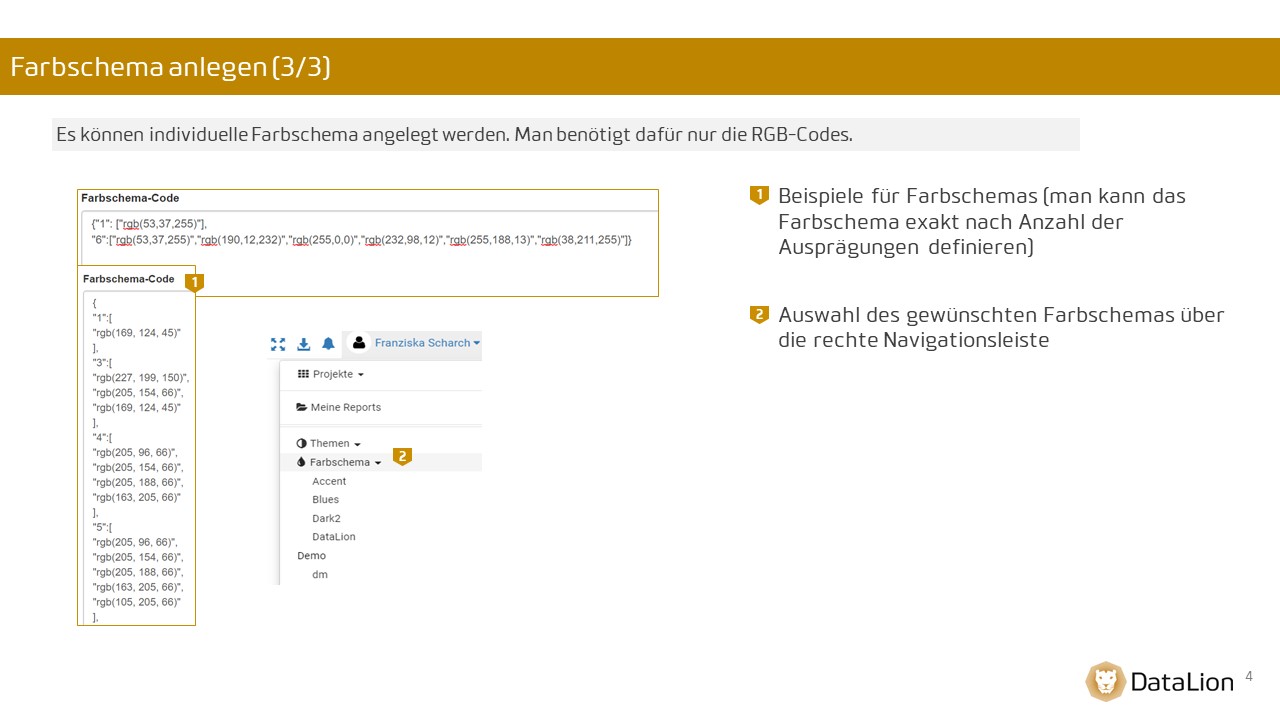This screenshot has width=1280, height=720.
Task: Open the Meine Reports link
Action: click(346, 408)
